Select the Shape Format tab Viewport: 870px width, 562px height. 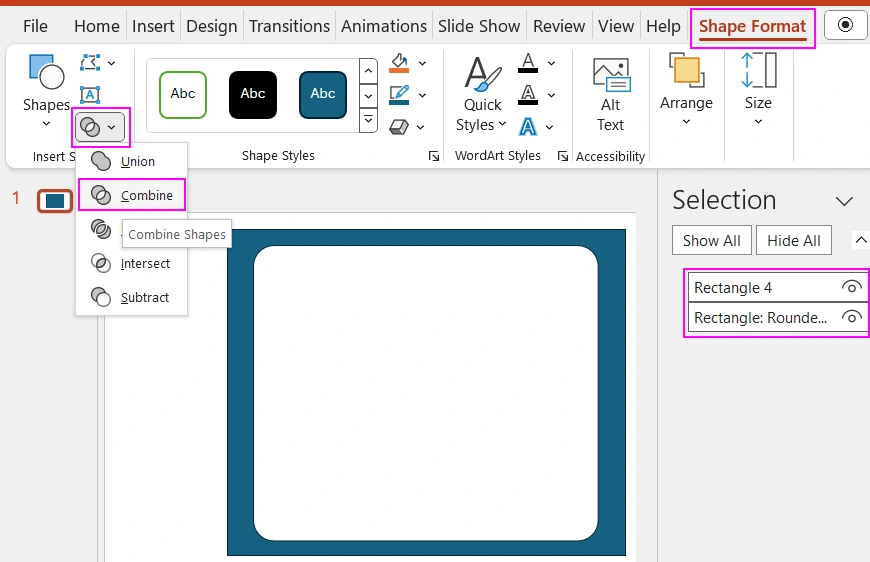tap(752, 26)
